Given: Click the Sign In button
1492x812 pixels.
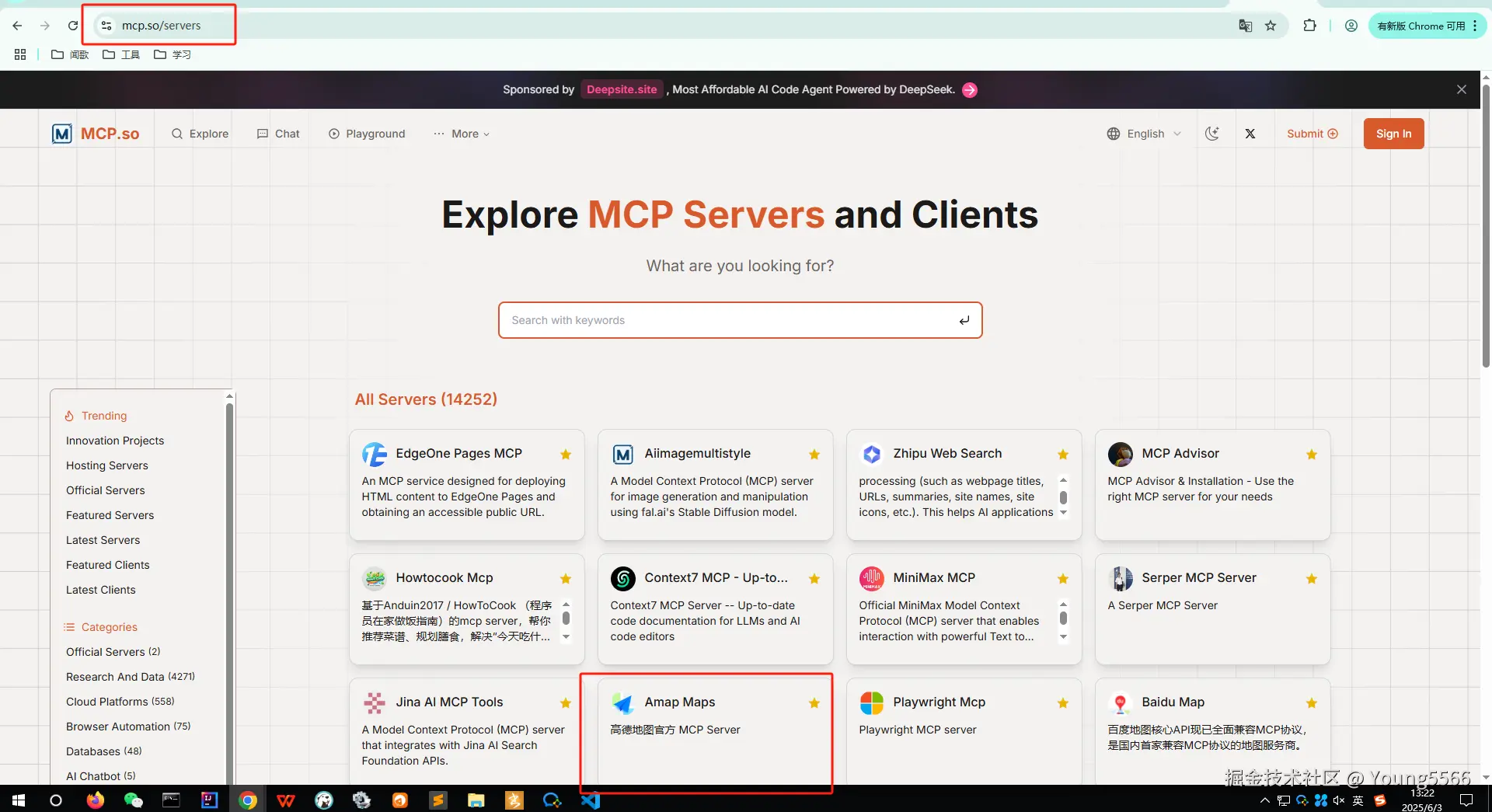Looking at the screenshot, I should pyautogui.click(x=1394, y=134).
